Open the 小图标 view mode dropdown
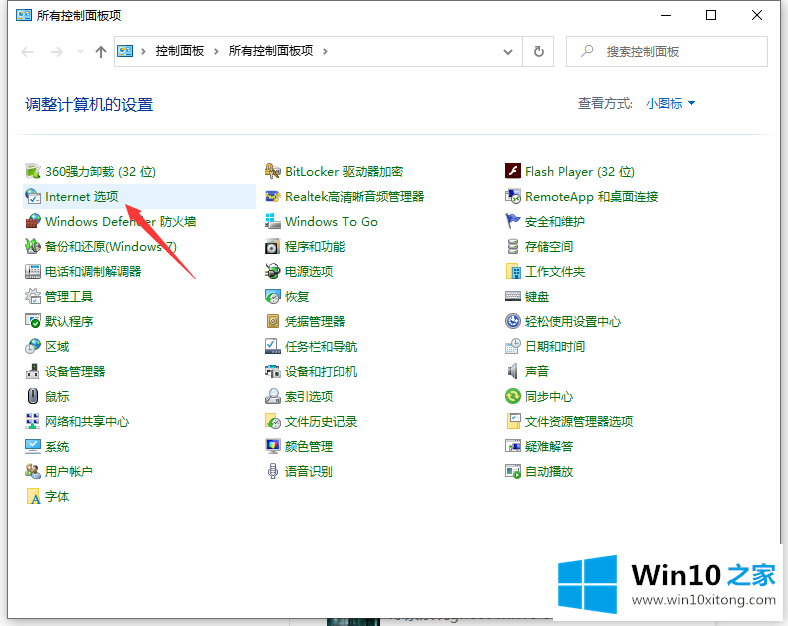 pos(670,103)
